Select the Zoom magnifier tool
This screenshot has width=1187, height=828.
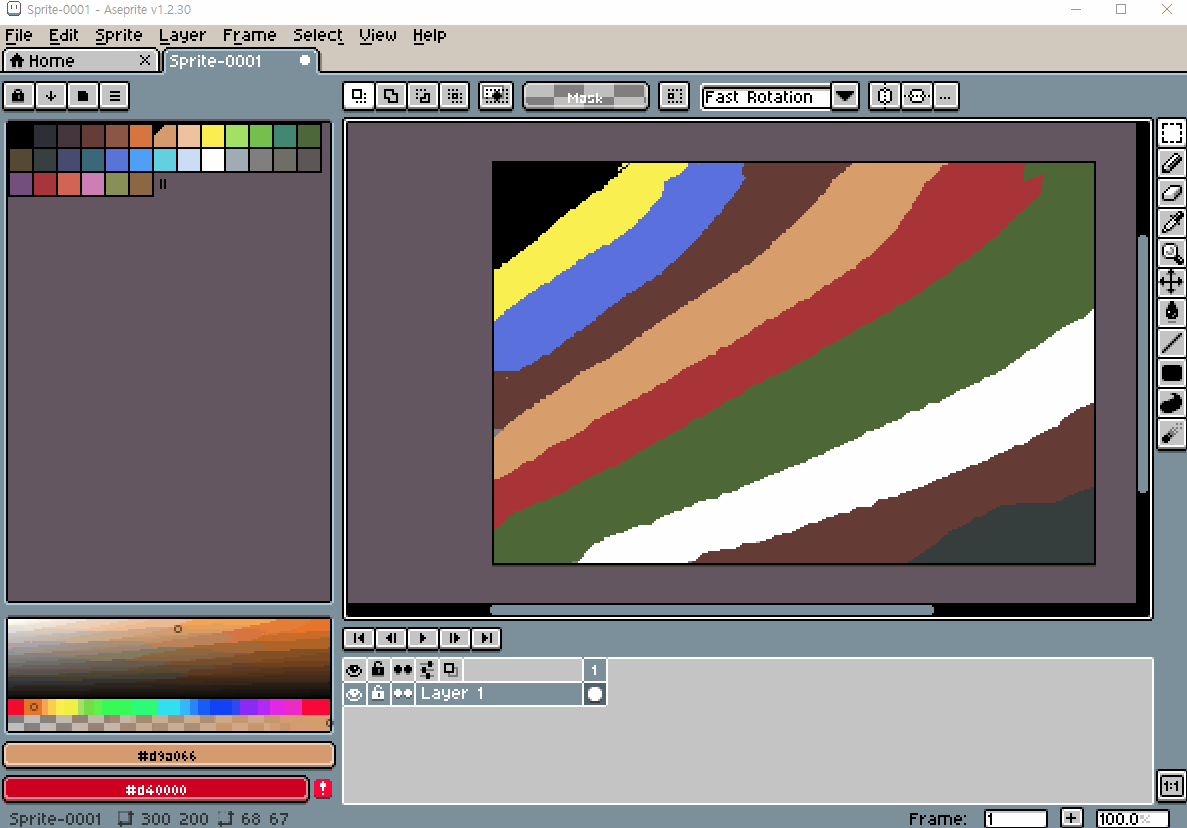coord(1171,253)
